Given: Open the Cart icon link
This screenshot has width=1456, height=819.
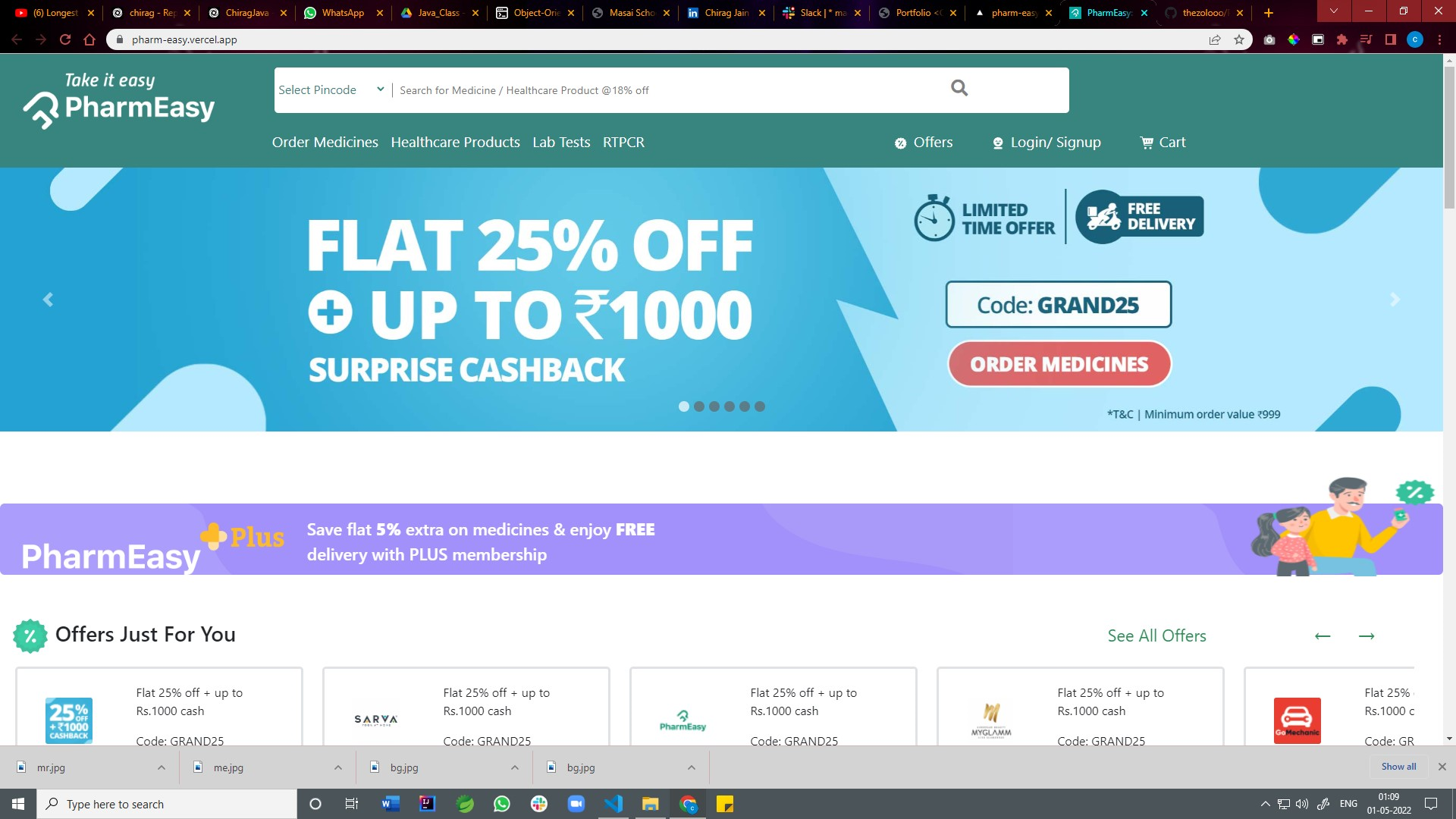Looking at the screenshot, I should tap(1163, 143).
